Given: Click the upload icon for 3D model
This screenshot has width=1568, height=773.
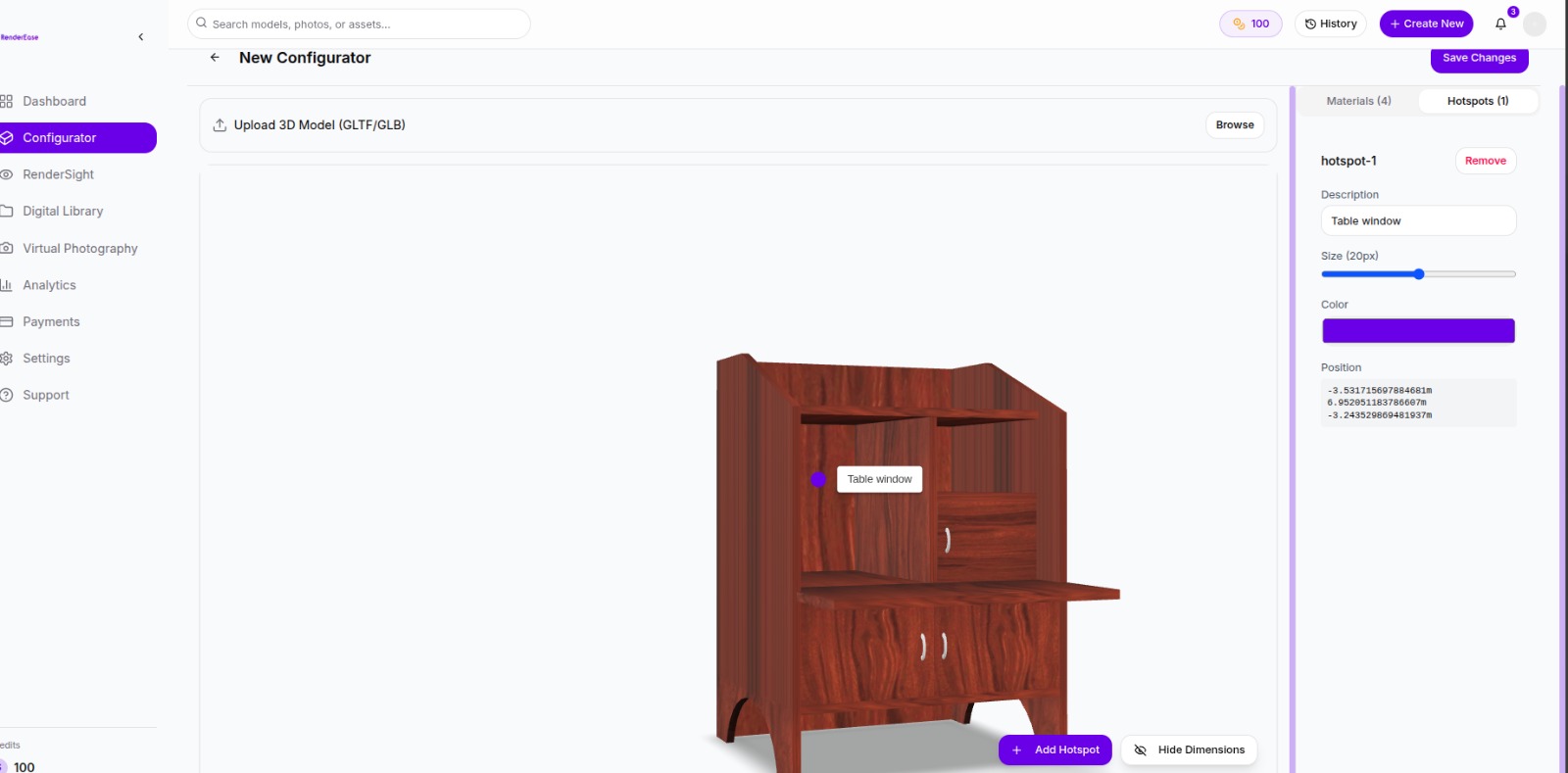Looking at the screenshot, I should [220, 125].
